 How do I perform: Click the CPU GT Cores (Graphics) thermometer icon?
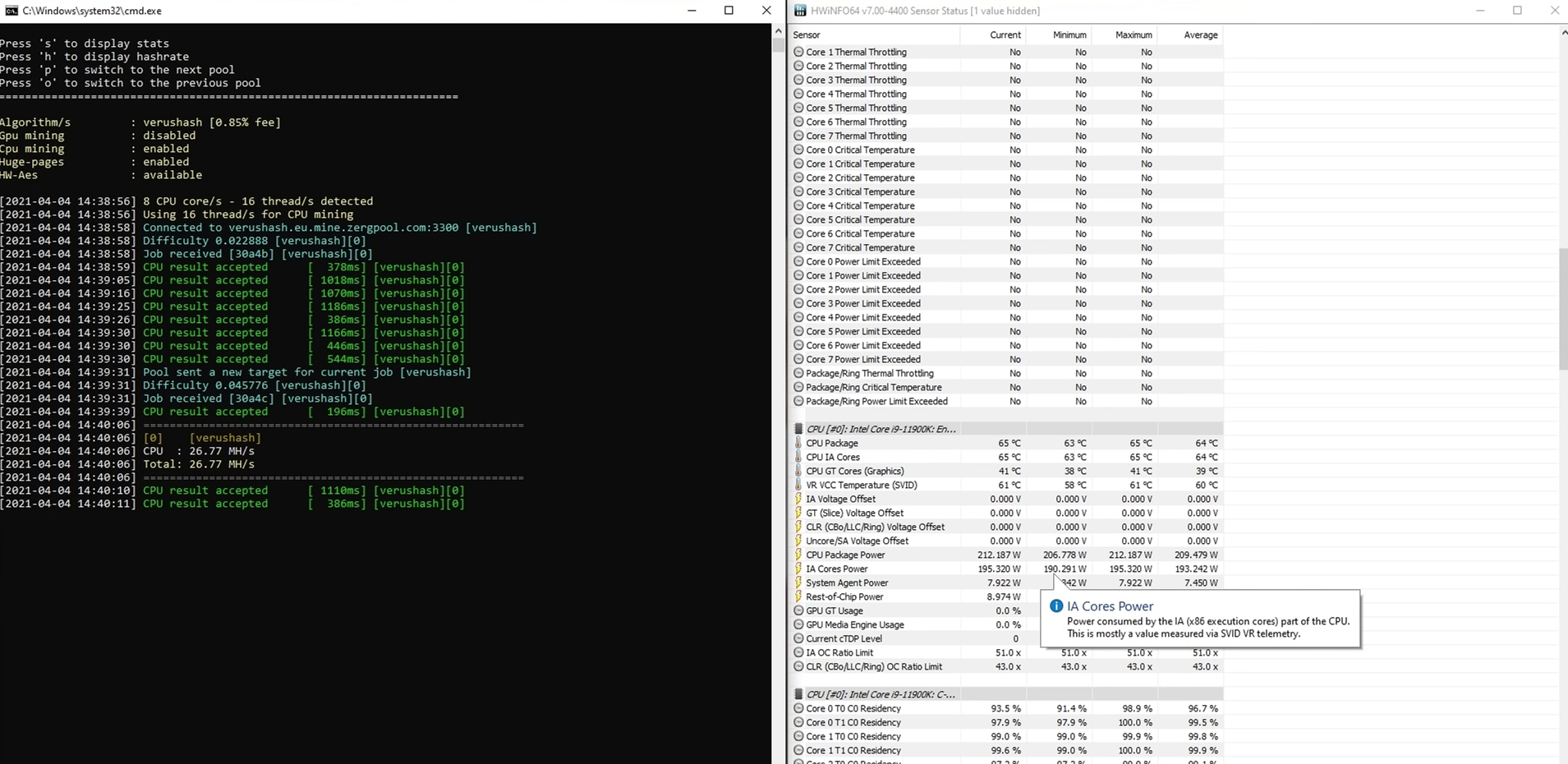798,471
